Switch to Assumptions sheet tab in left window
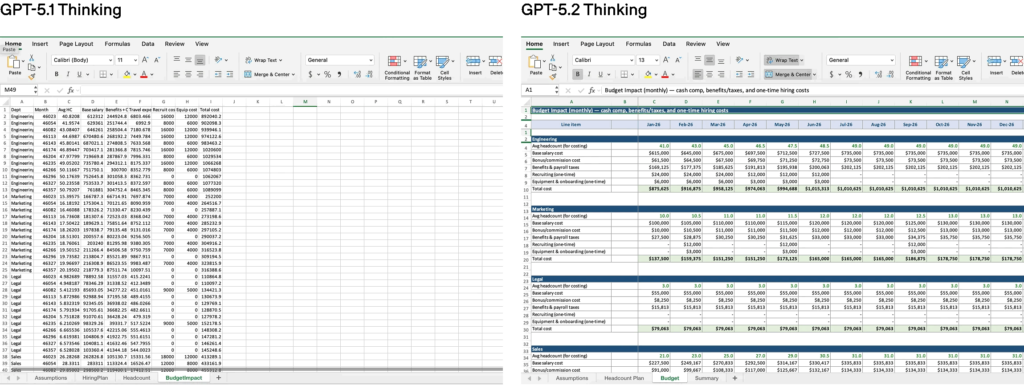1024x385 pixels. pos(50,378)
